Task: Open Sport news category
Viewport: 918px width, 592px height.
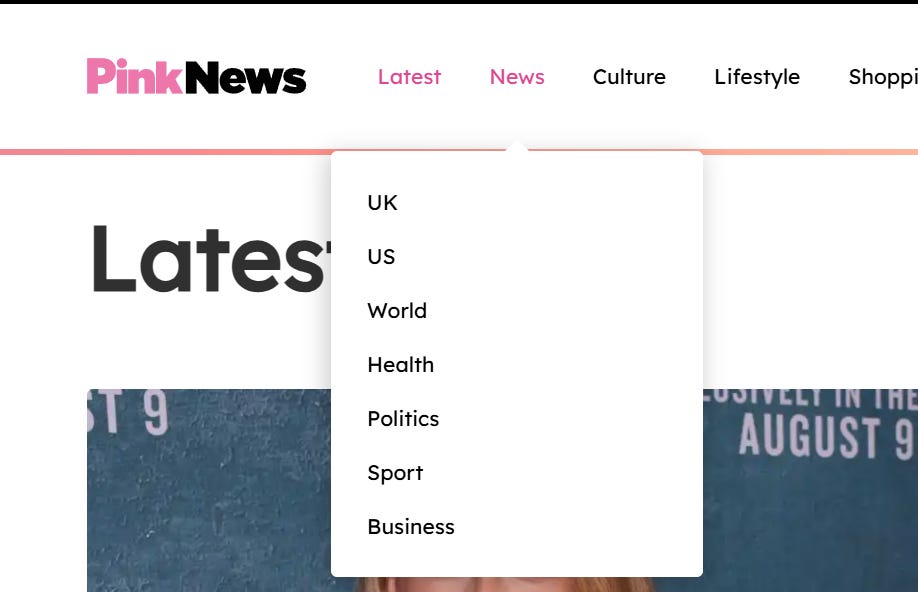Action: click(395, 473)
